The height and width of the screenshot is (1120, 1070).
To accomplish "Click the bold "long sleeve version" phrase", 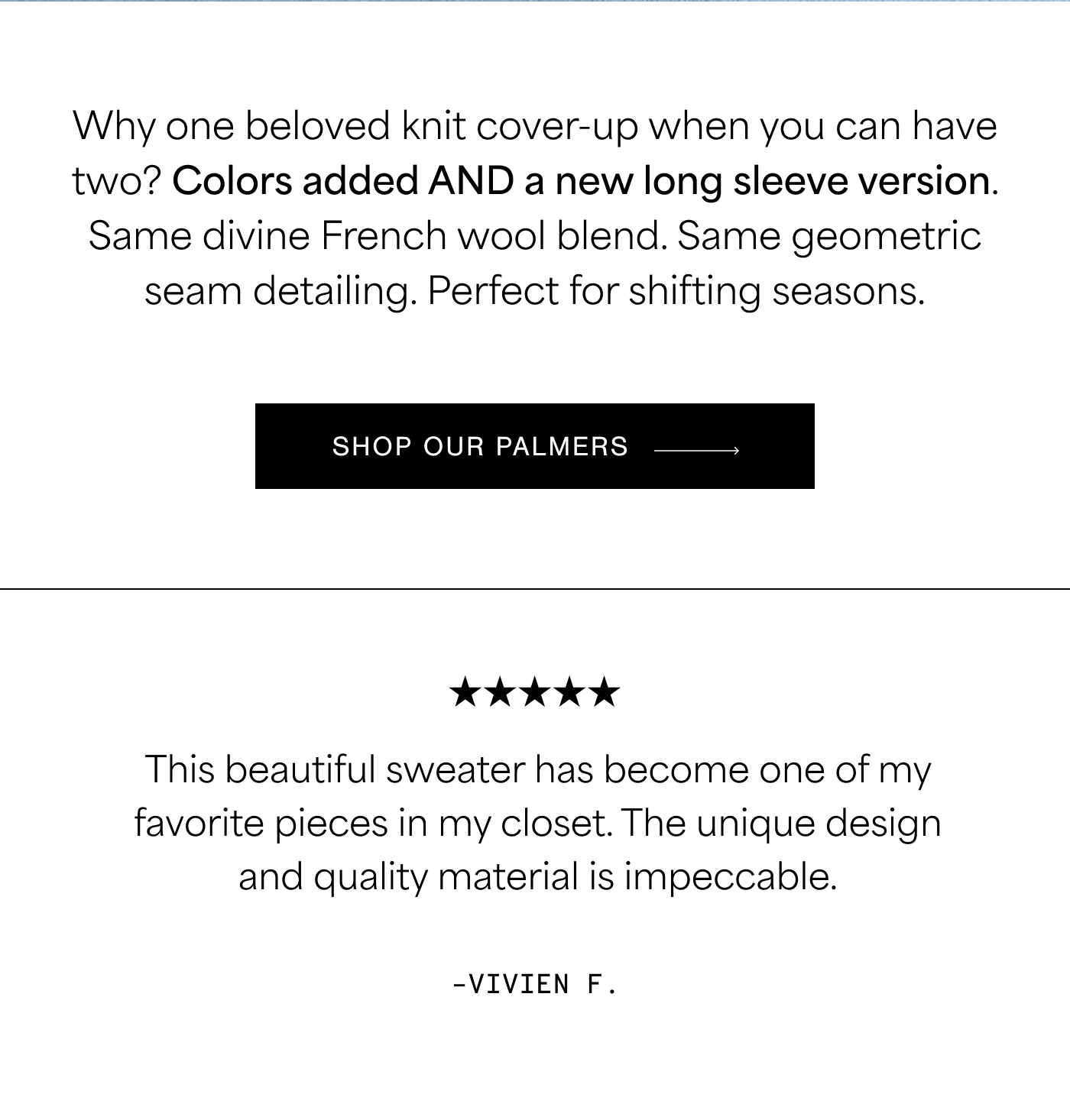I will (816, 181).
